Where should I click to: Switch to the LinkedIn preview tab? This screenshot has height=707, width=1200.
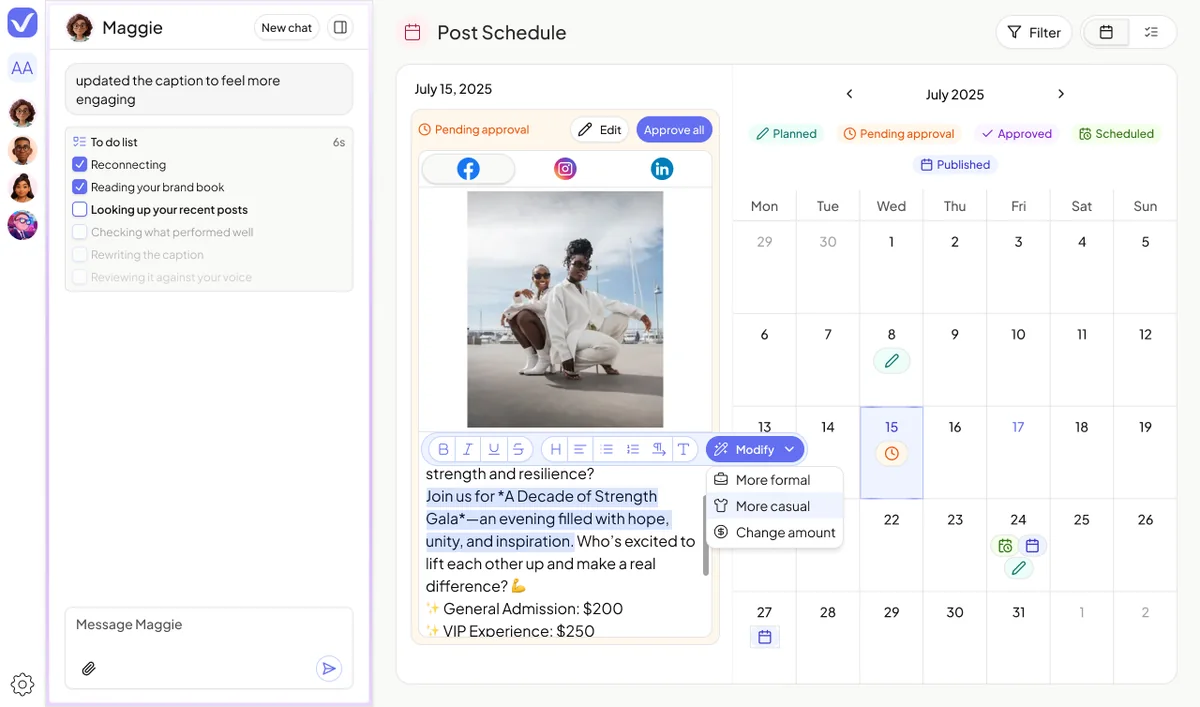click(662, 169)
